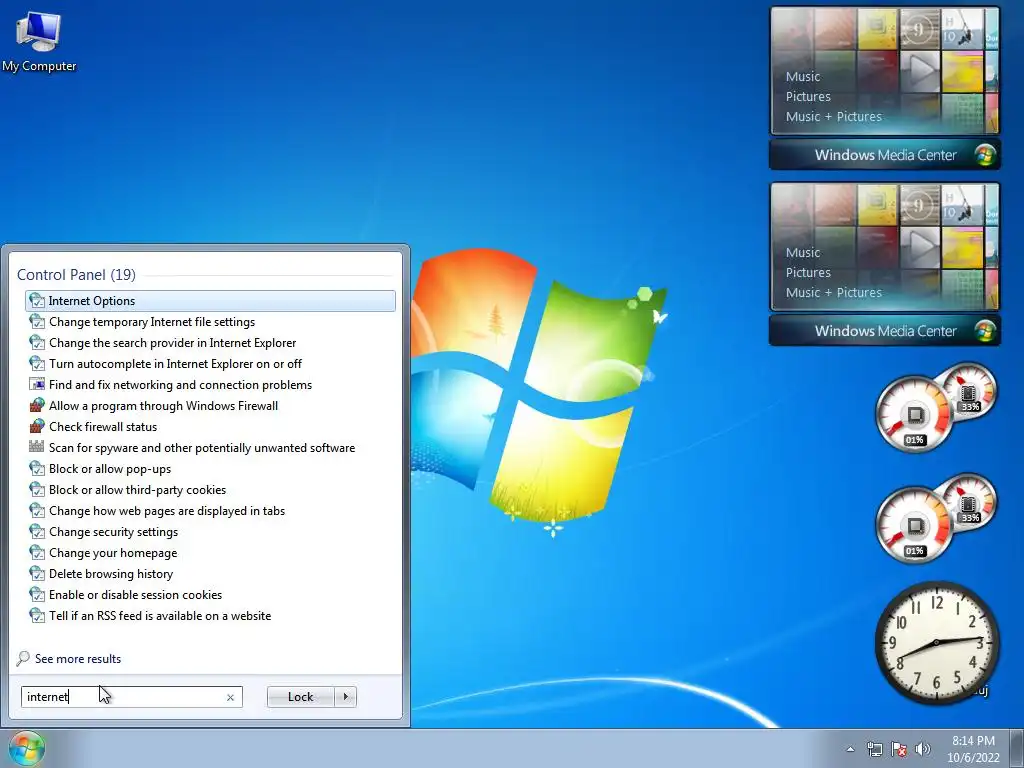Click icon beside Change how web pages displayed

[x=37, y=511]
